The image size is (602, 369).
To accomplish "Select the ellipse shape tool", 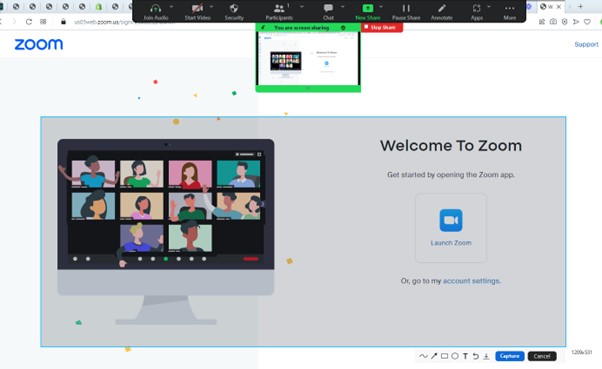I will pyautogui.click(x=455, y=356).
